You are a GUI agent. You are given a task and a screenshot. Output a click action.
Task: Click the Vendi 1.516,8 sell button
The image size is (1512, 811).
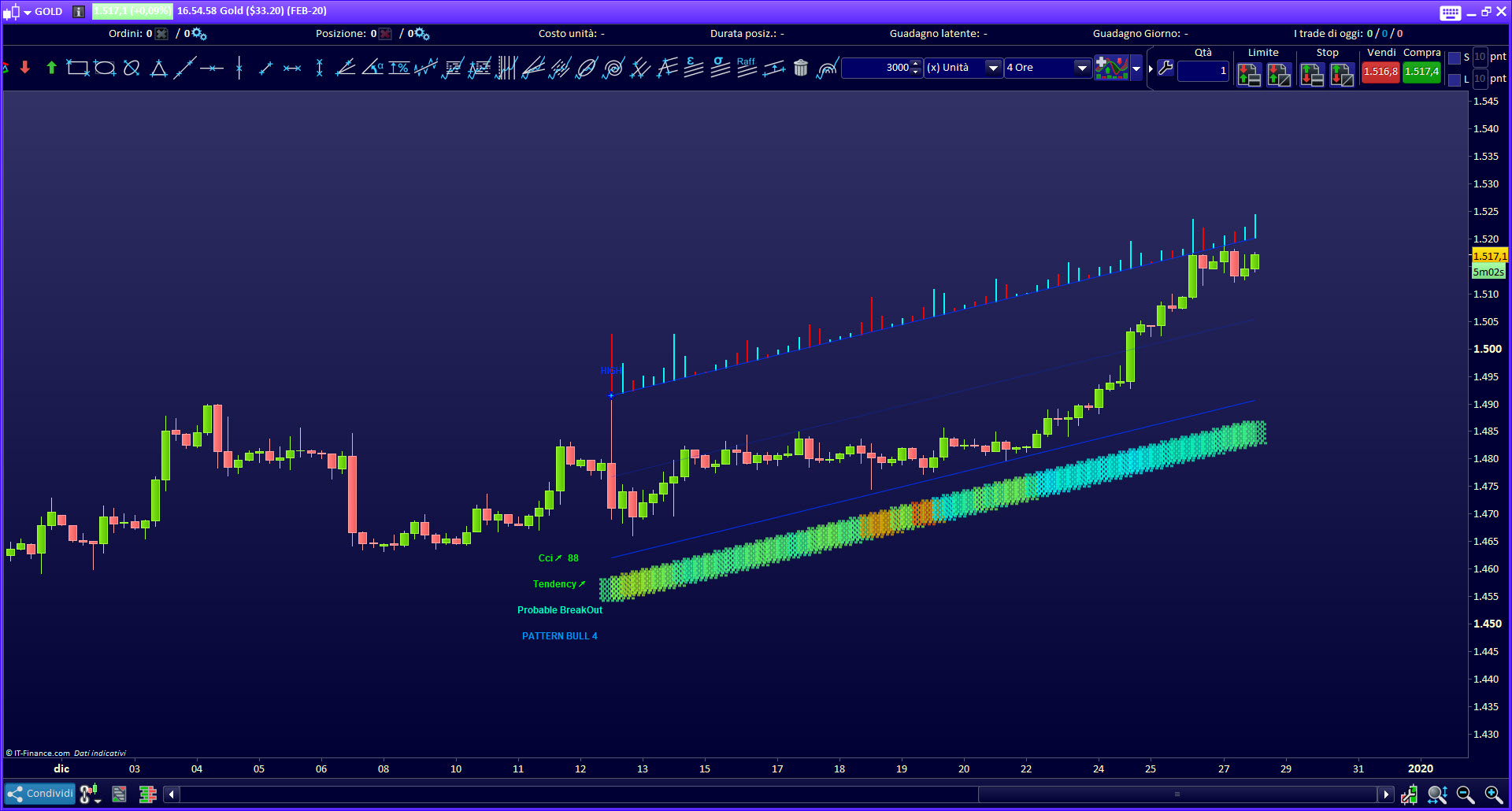(1380, 72)
